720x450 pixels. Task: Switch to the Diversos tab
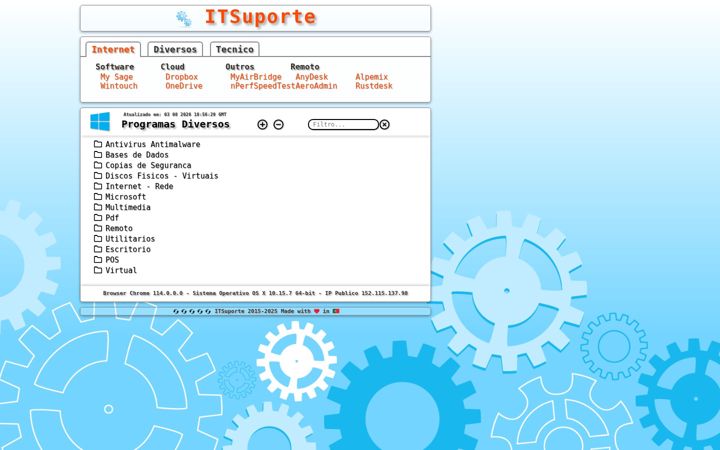(175, 49)
